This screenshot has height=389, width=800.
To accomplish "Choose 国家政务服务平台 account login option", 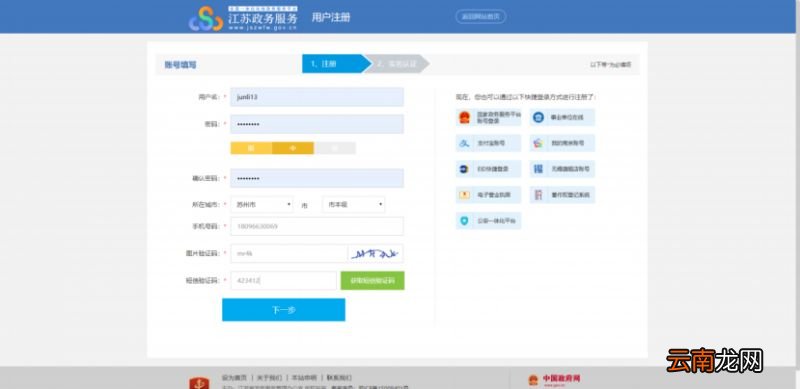I will click(x=488, y=117).
